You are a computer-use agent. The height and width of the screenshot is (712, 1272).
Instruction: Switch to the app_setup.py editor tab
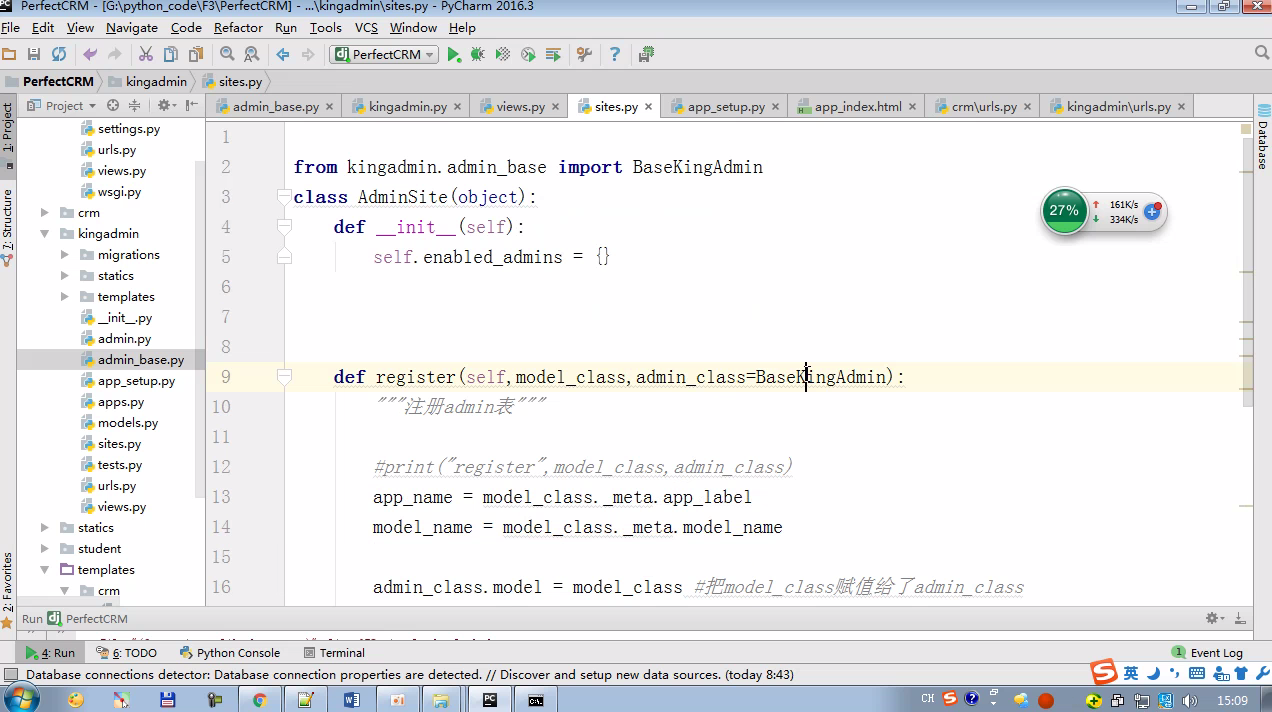coord(725,106)
